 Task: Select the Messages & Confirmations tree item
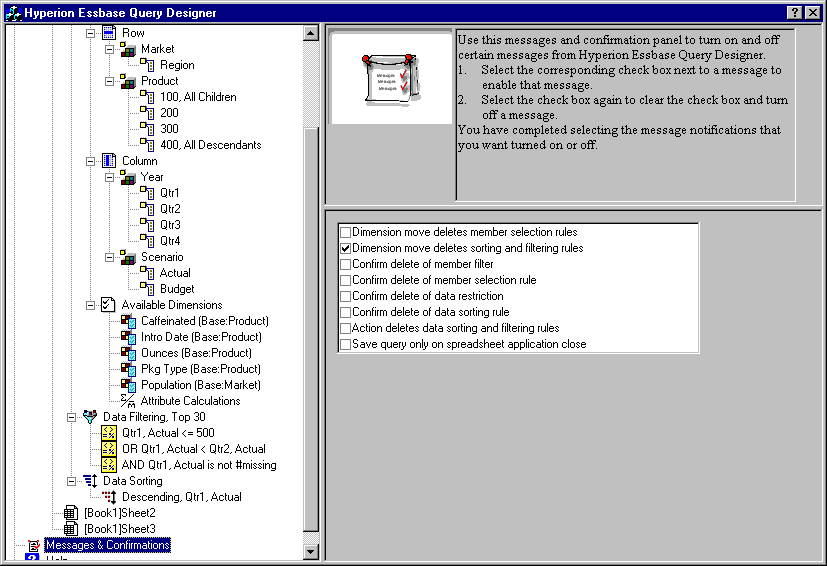tap(107, 545)
